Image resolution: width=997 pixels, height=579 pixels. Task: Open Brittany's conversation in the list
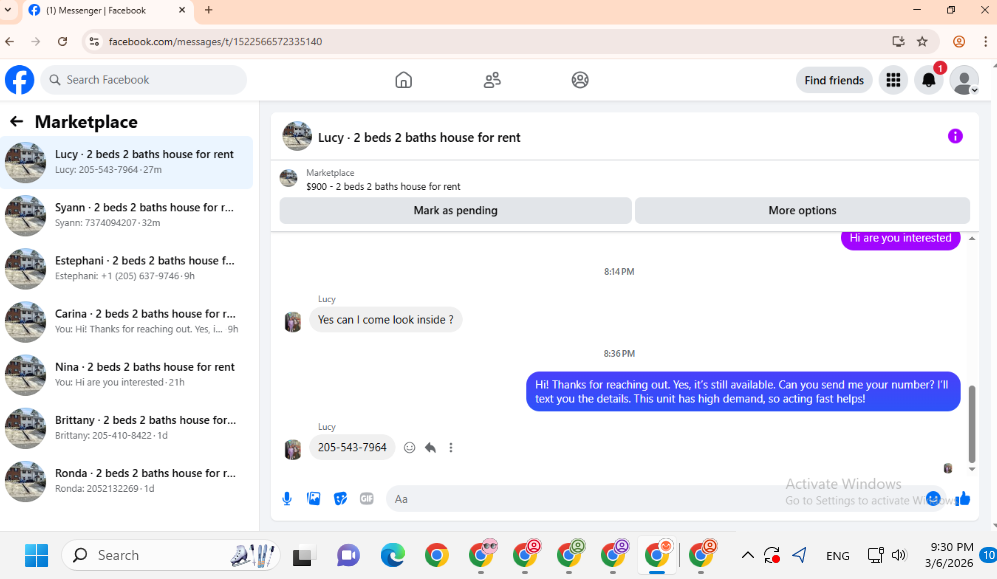pos(127,428)
